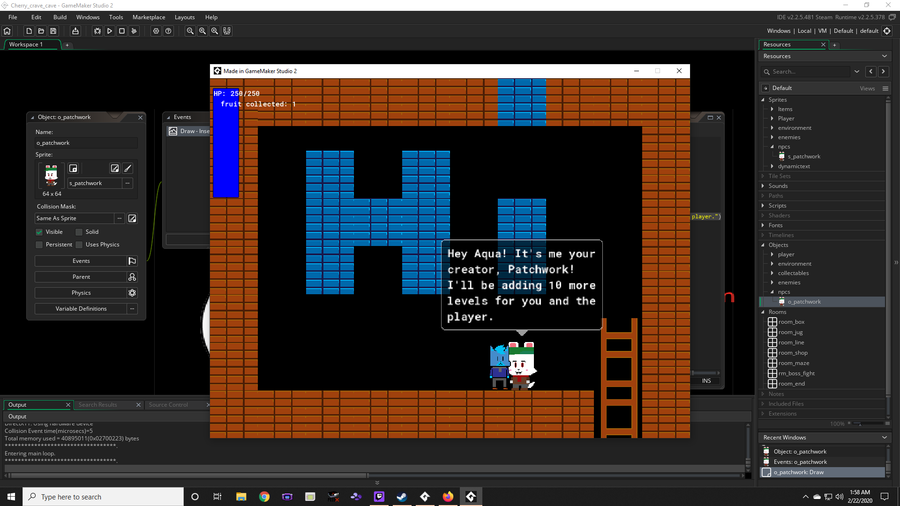This screenshot has width=900, height=506.
Task: Save the project with floppy icon
Action: tap(53, 31)
